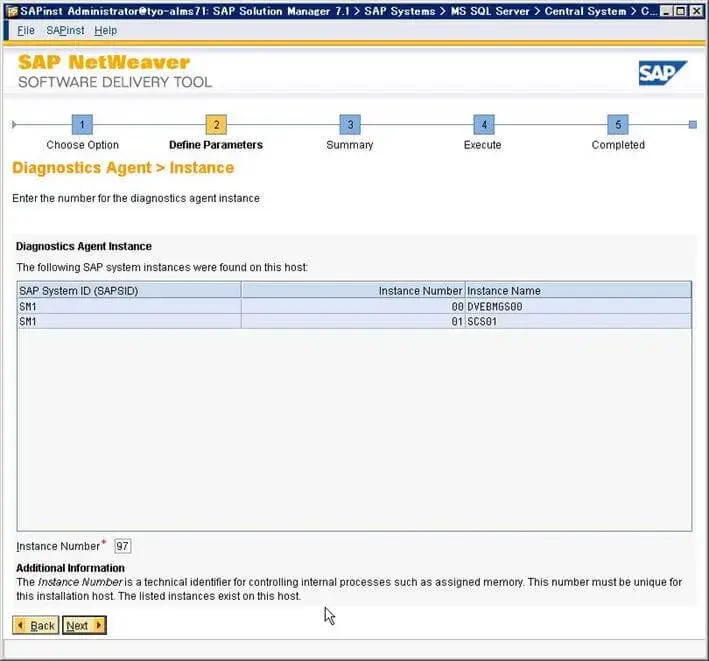709x661 pixels.
Task: Select the instance number 01 cell
Action: (353, 321)
